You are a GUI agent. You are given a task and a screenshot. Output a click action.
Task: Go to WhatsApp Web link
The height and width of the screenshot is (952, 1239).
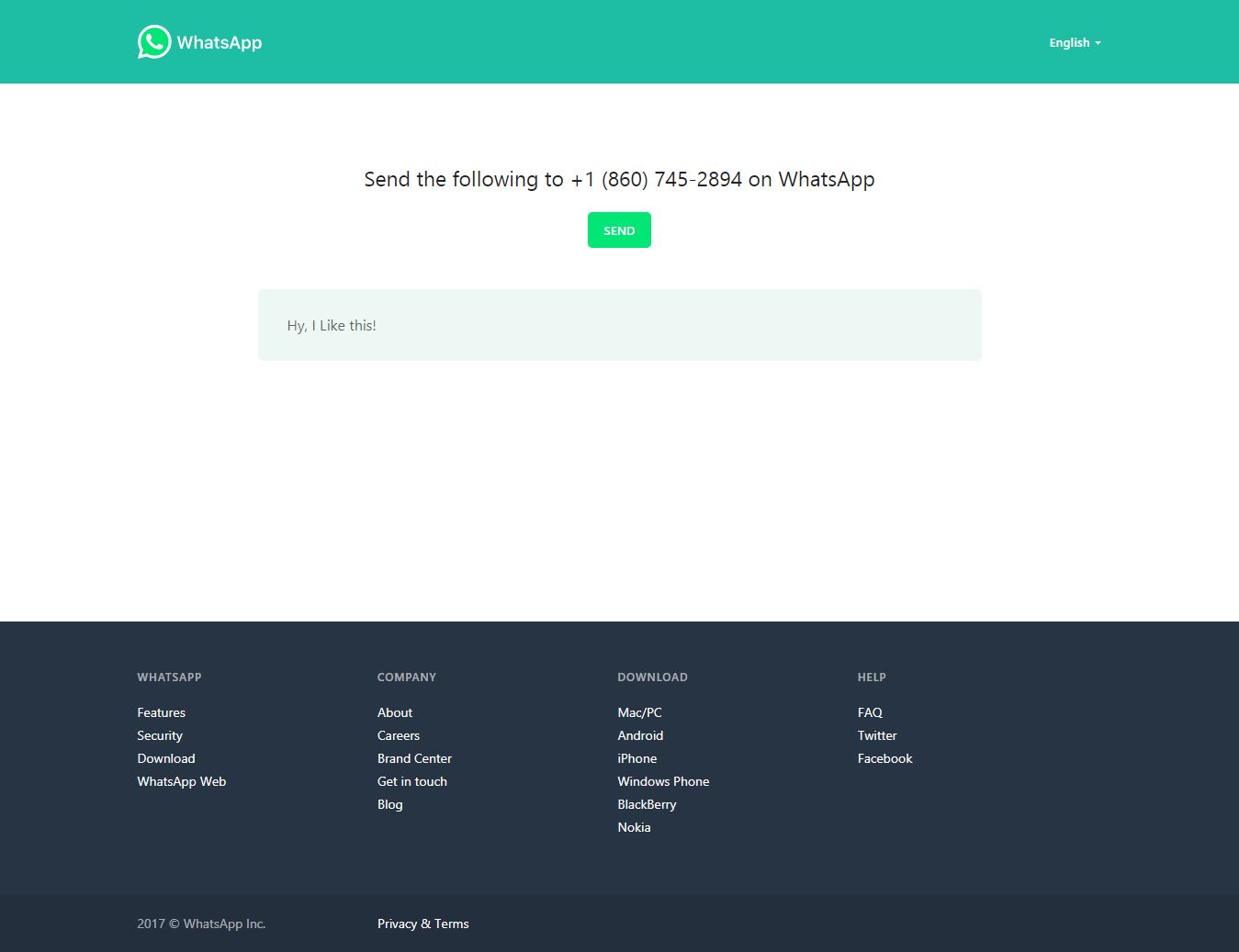pyautogui.click(x=182, y=781)
